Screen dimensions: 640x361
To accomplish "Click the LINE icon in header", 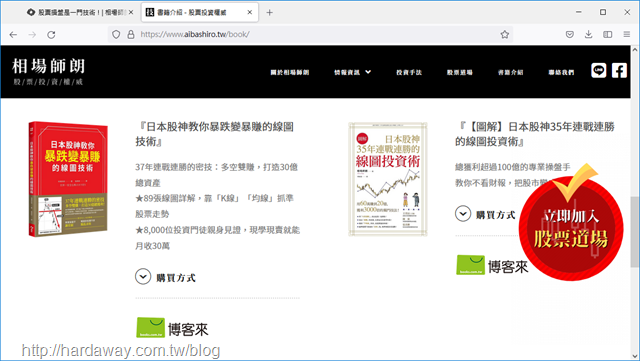I will [599, 71].
